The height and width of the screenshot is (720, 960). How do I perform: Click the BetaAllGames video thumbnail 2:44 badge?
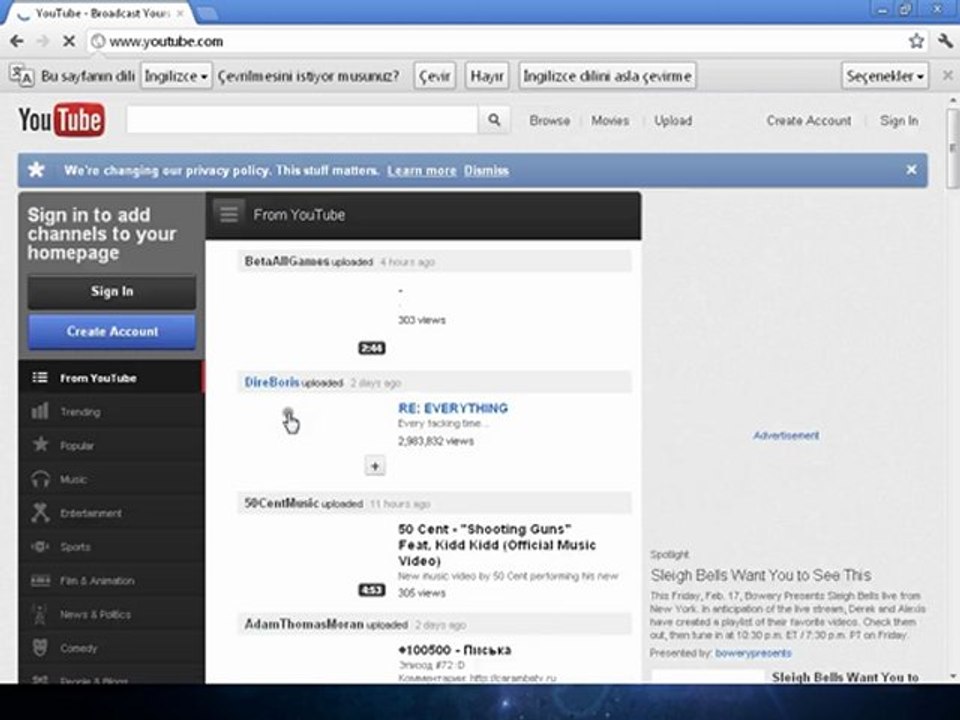pos(371,348)
